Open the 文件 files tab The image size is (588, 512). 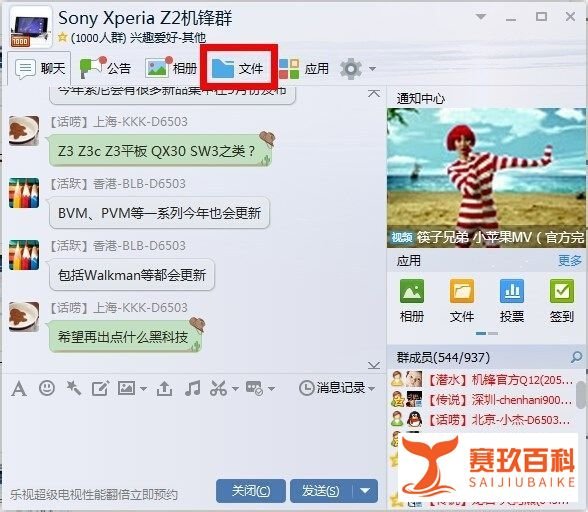point(238,68)
